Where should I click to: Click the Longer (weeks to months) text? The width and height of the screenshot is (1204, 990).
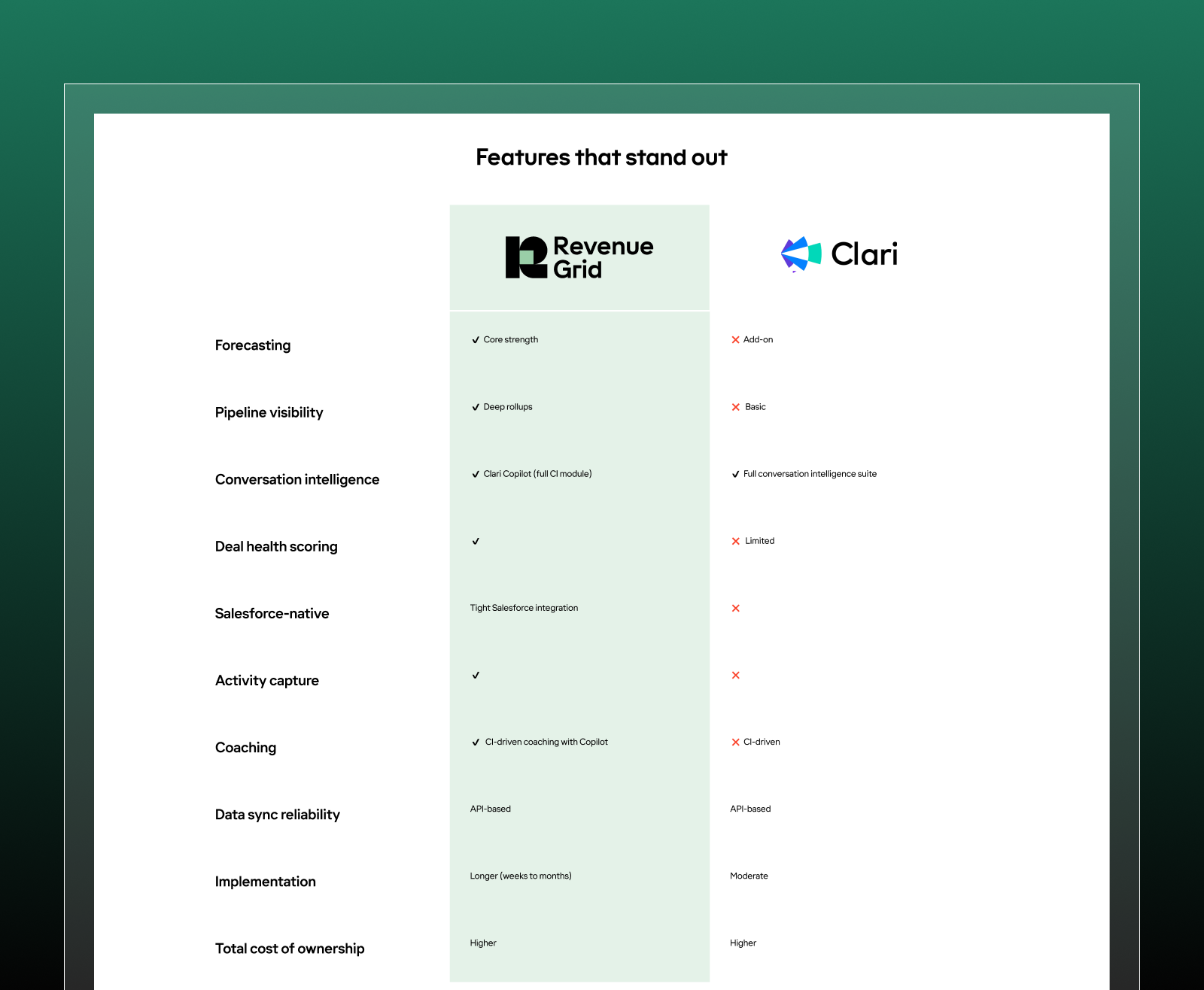coord(521,876)
